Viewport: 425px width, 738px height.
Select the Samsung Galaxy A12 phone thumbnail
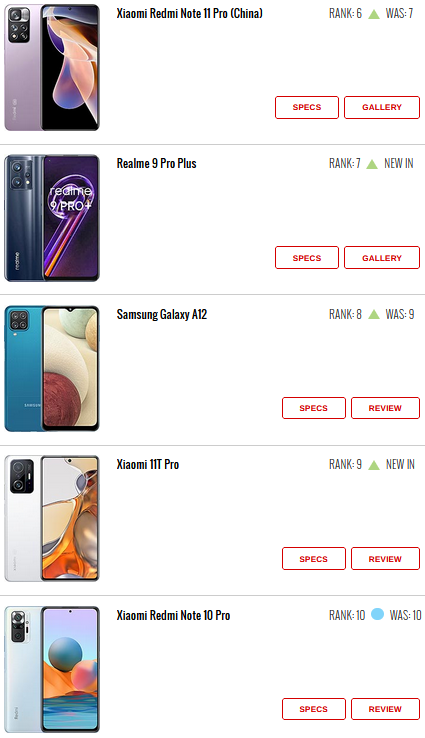[52, 369]
